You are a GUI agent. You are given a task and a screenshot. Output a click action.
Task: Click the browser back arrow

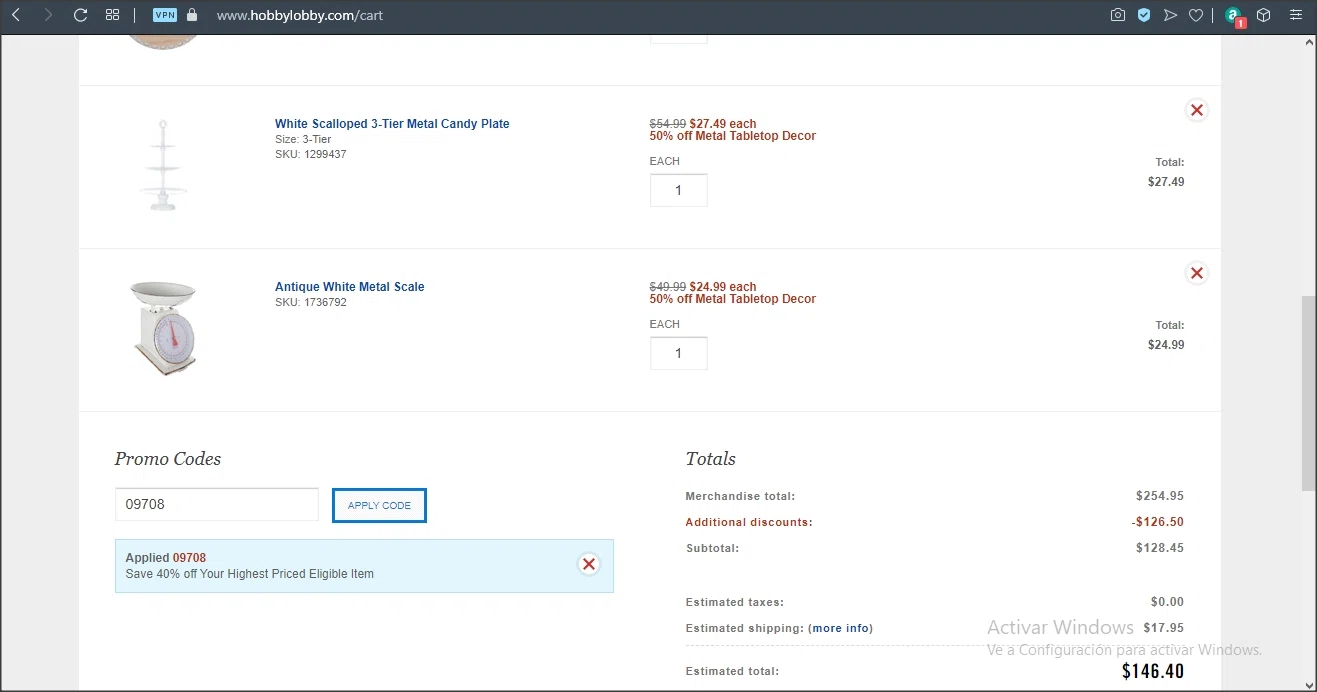[16, 15]
